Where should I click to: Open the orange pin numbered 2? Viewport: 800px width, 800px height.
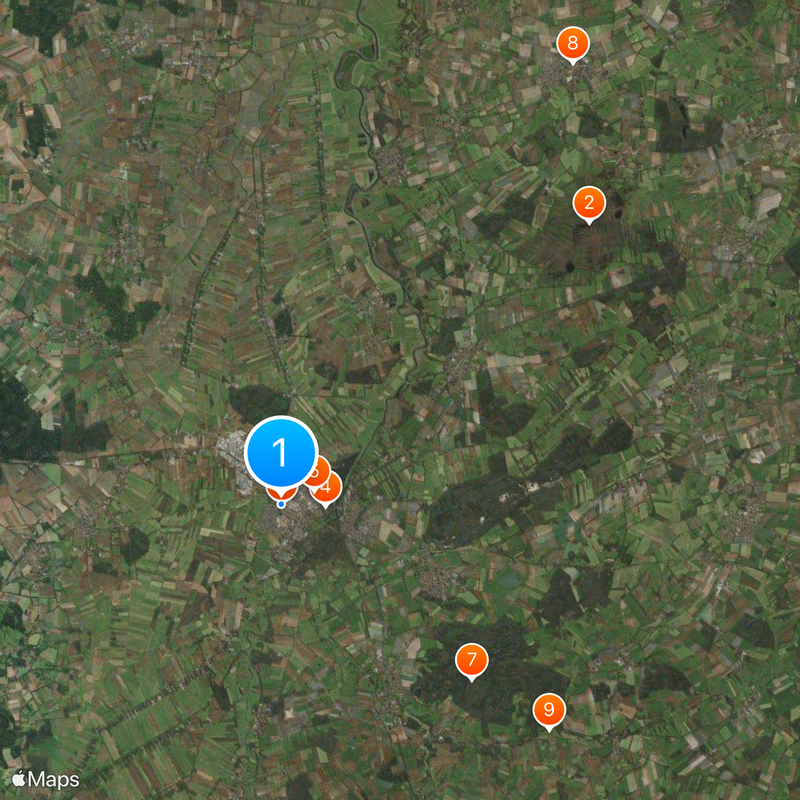[589, 204]
